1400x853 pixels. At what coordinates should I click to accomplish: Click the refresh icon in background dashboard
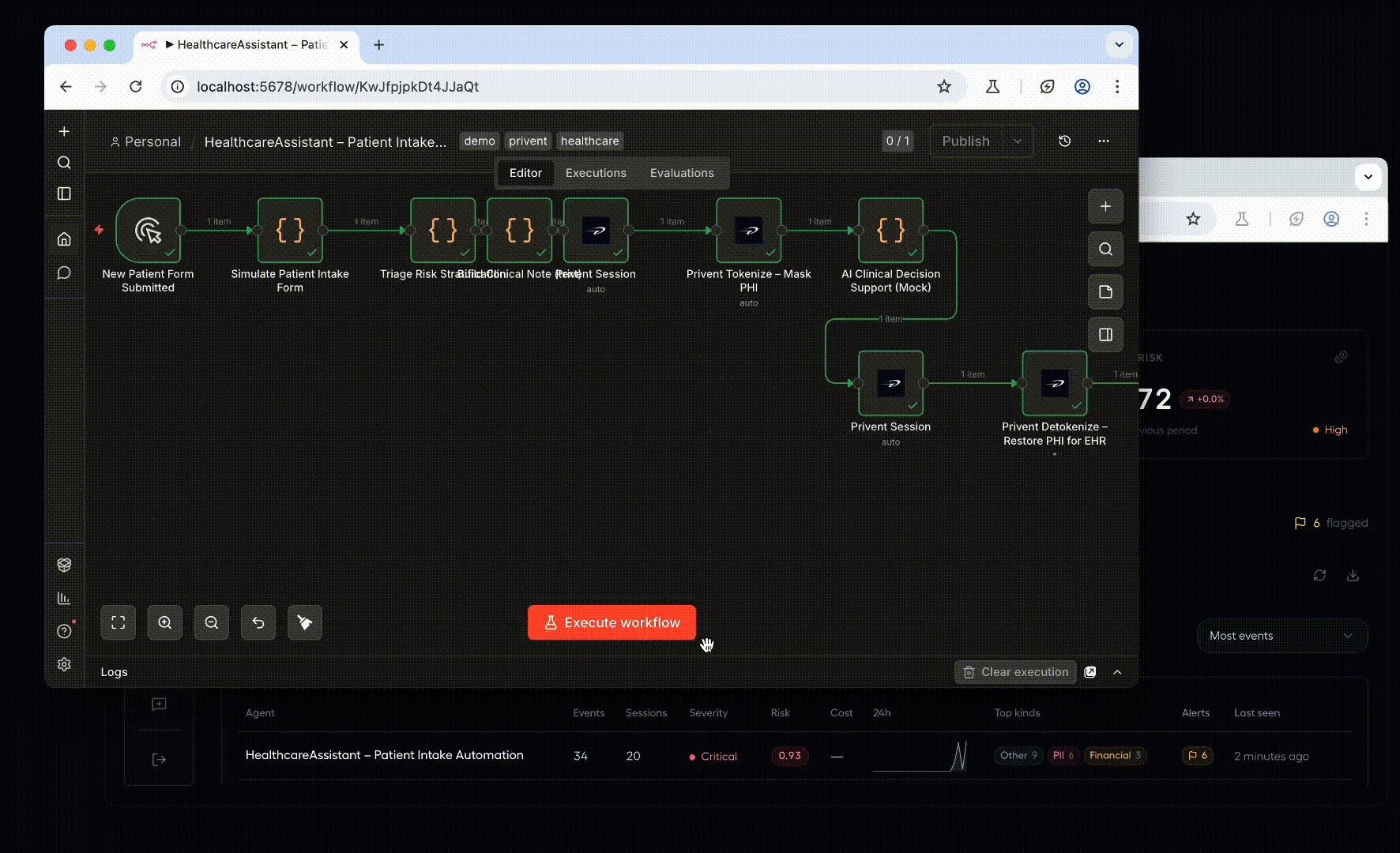tap(1319, 576)
